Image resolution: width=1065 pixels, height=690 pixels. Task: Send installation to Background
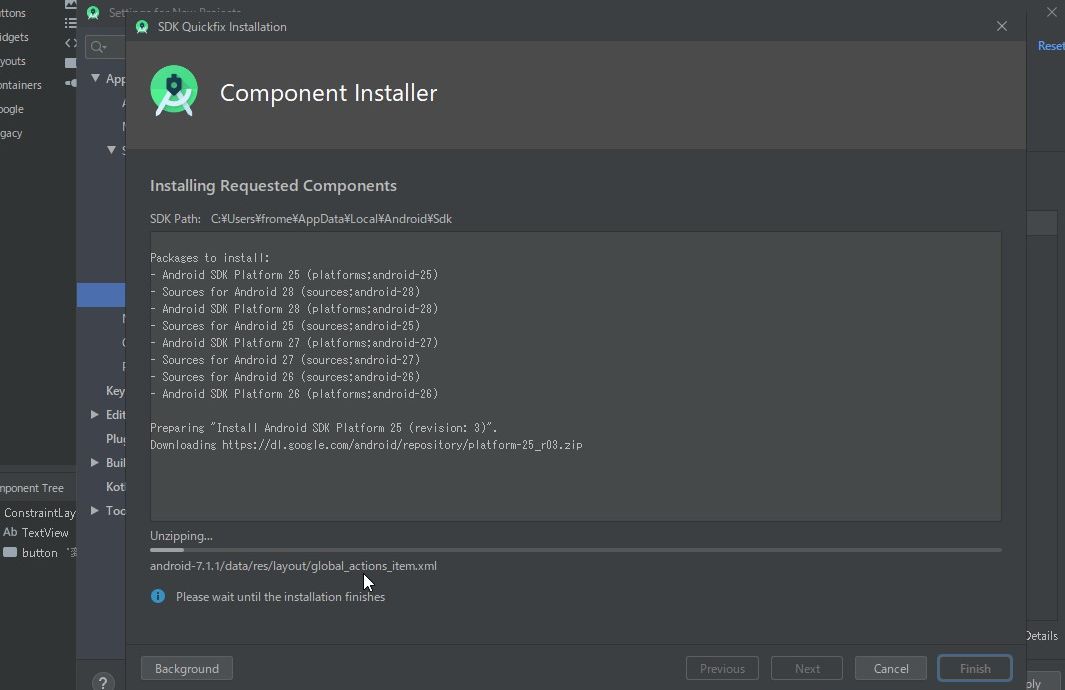[x=186, y=668]
